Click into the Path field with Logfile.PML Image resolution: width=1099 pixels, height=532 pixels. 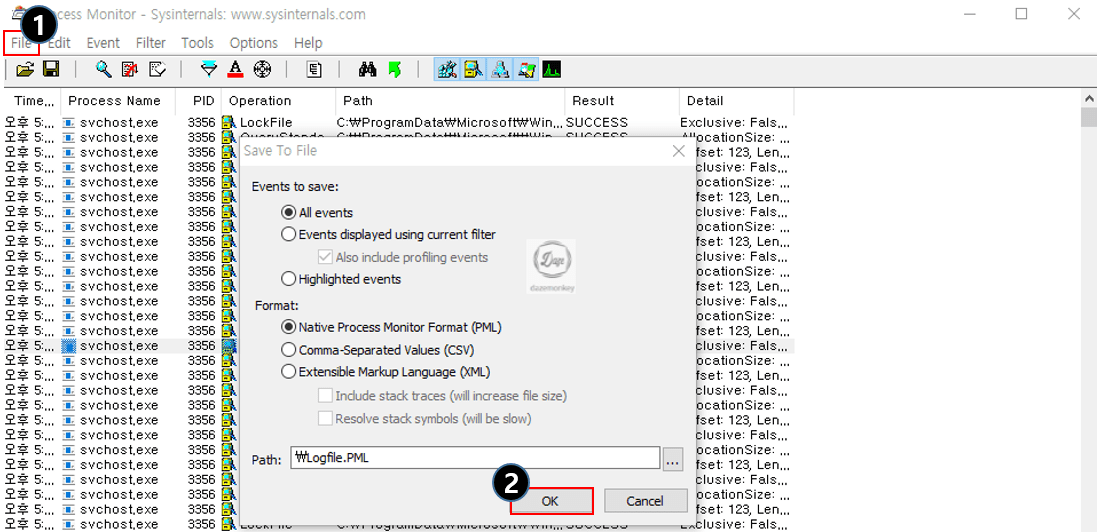tap(475, 459)
